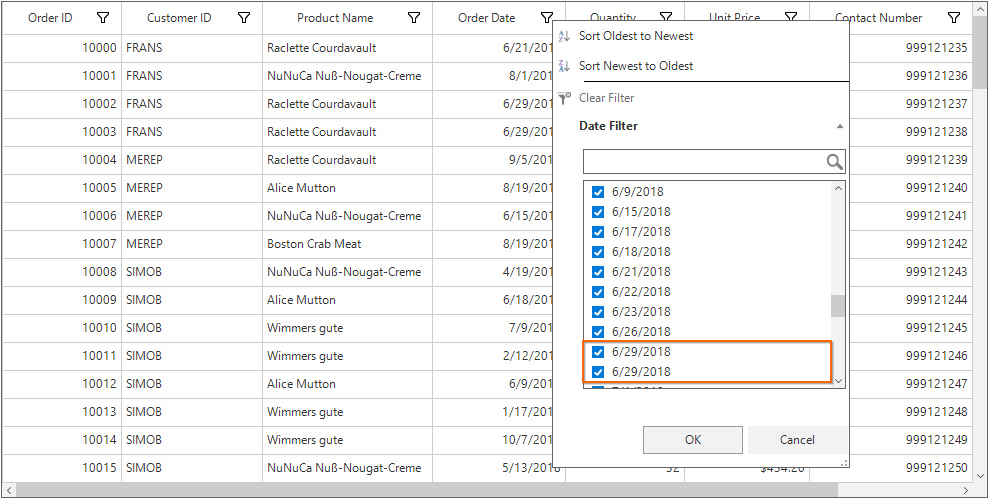This screenshot has height=499, width=989.
Task: Click the Order ID column header
Action: click(x=50, y=18)
